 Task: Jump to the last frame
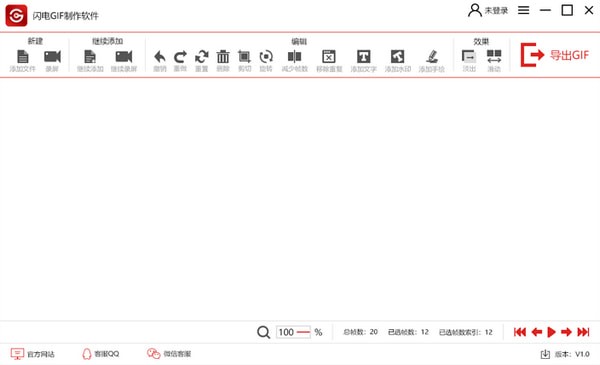[x=583, y=332]
